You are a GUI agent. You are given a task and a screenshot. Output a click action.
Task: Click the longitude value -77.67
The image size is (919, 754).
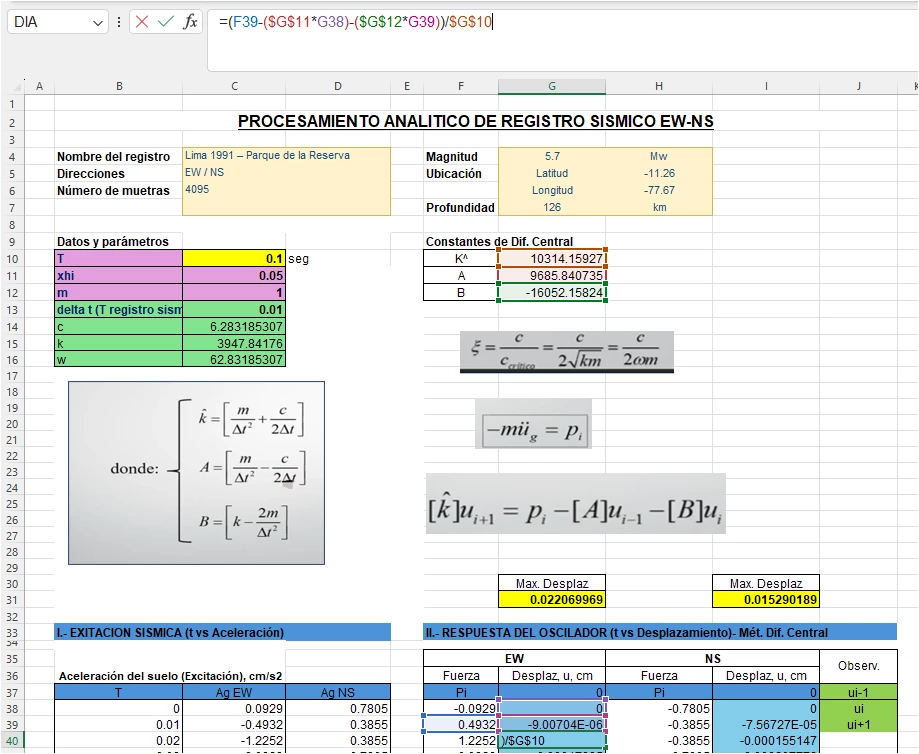coord(659,191)
